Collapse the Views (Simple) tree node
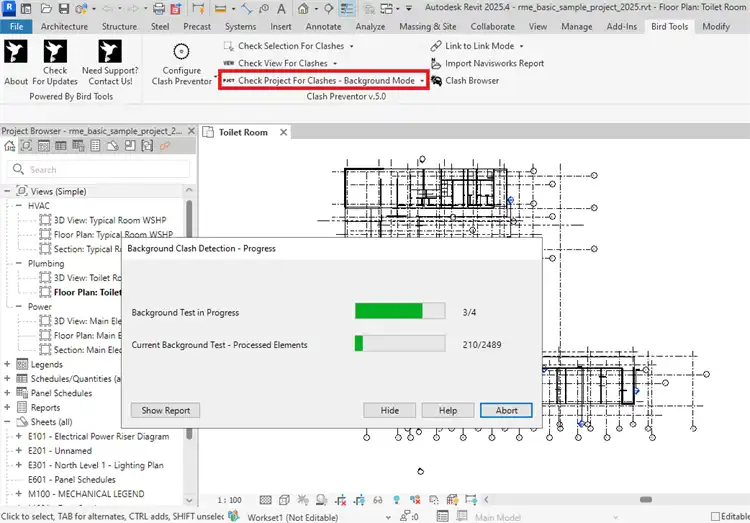The width and height of the screenshot is (750, 523). [8, 191]
